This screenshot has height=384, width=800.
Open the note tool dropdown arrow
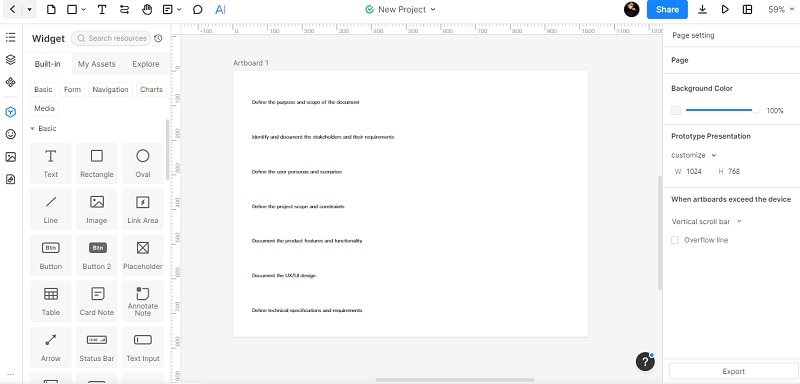[179, 10]
